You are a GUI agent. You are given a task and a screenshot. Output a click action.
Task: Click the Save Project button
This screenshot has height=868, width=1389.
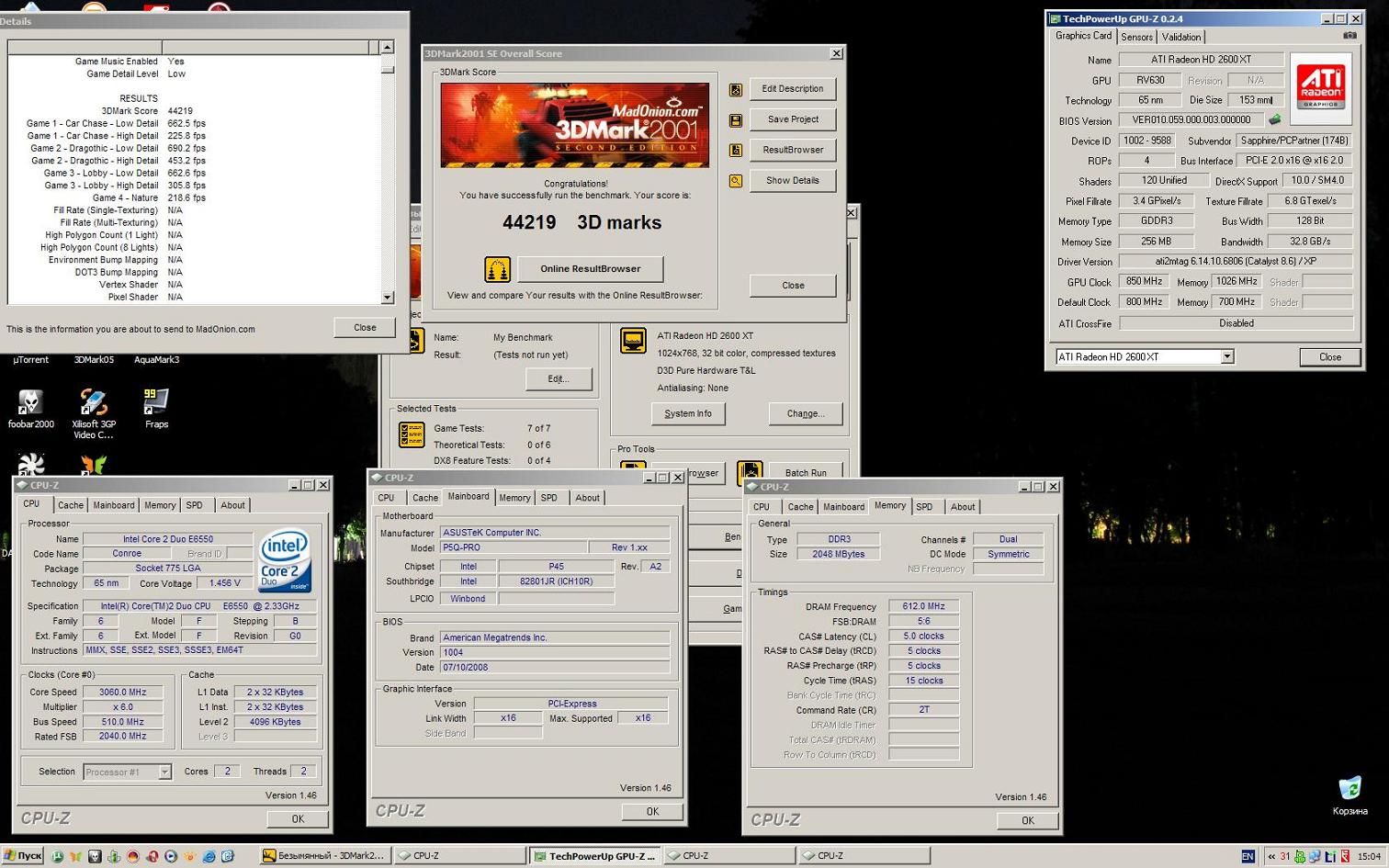click(x=793, y=119)
